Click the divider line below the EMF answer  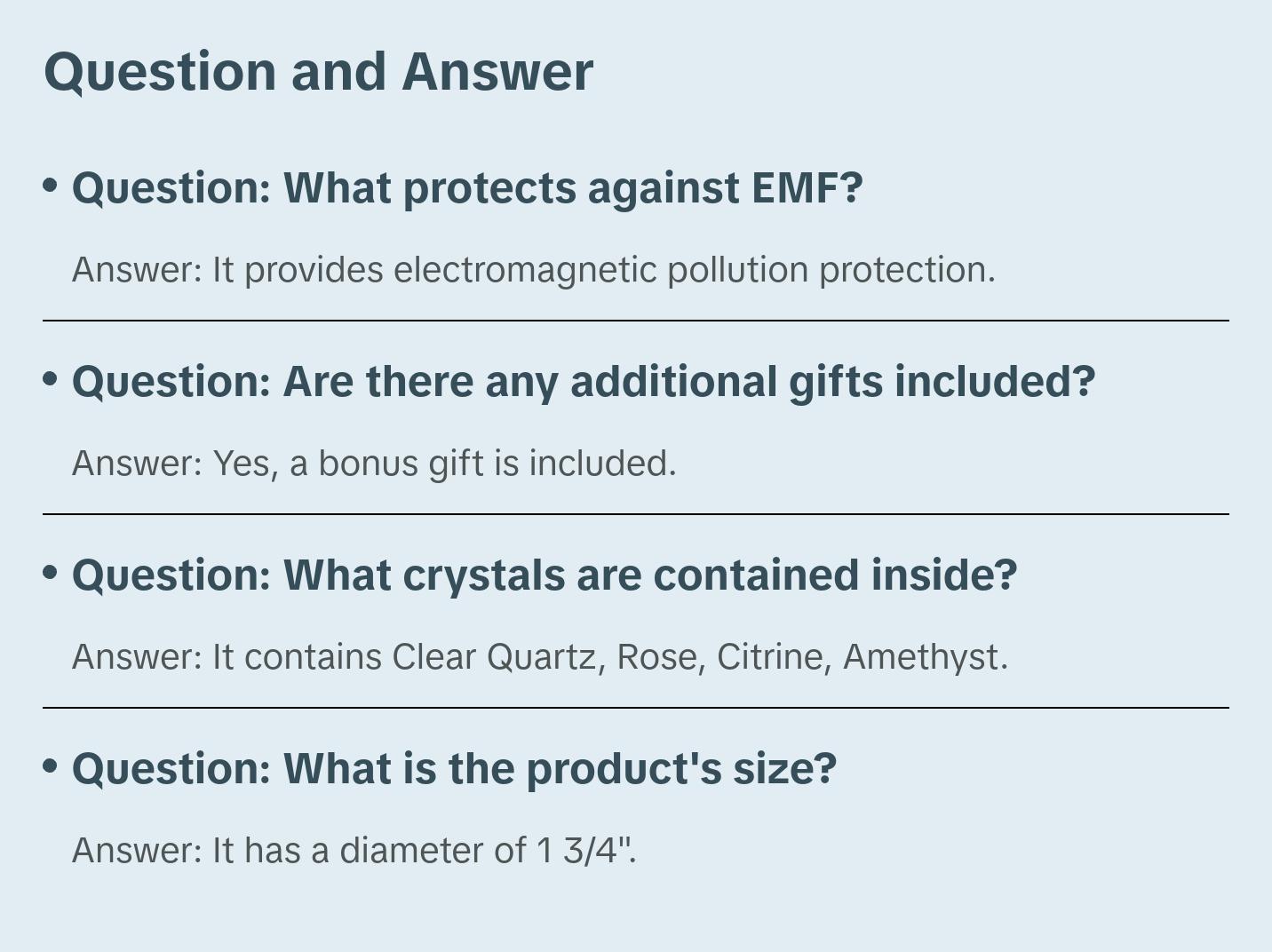tap(636, 321)
